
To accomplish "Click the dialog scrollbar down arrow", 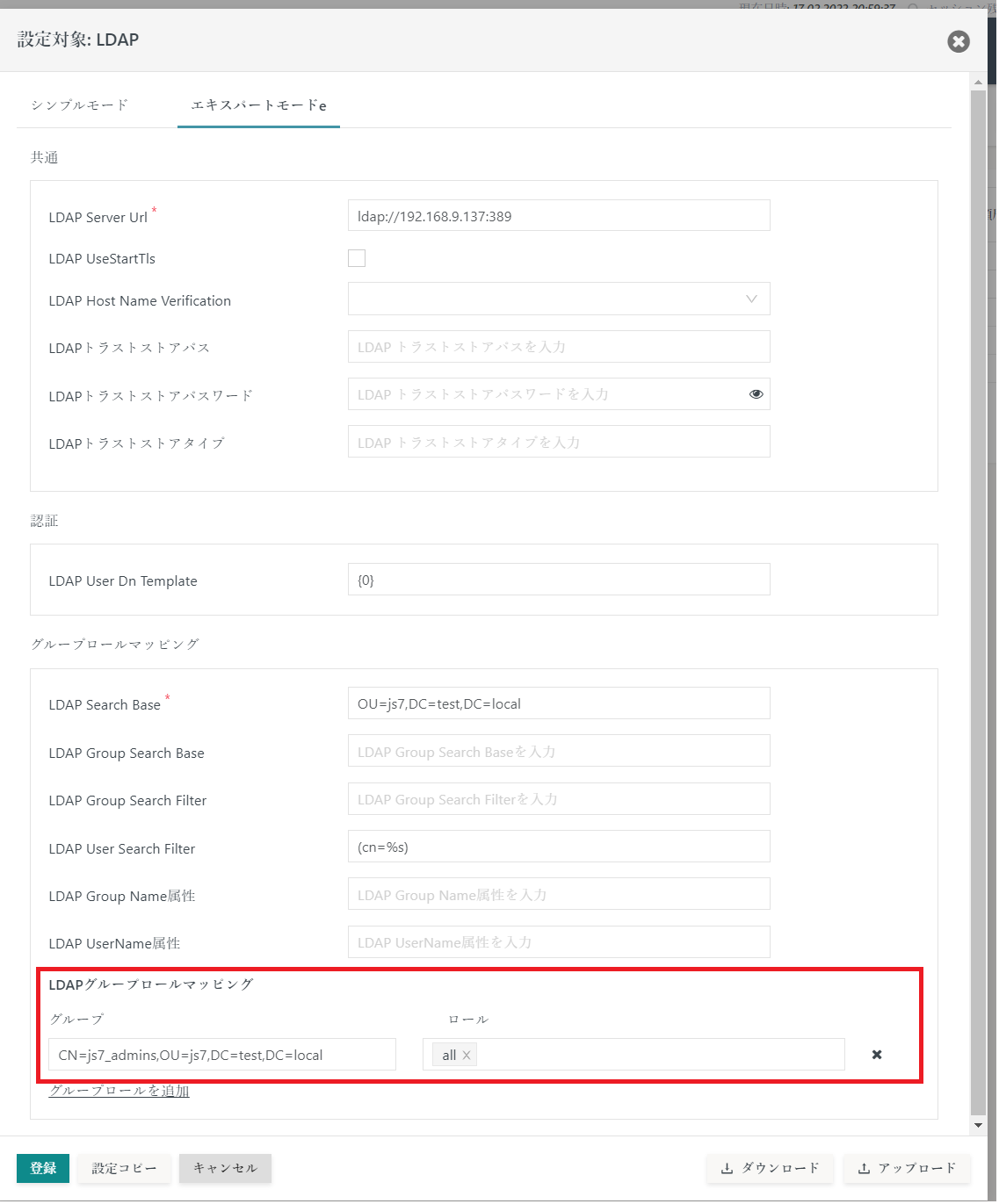I will [976, 1125].
